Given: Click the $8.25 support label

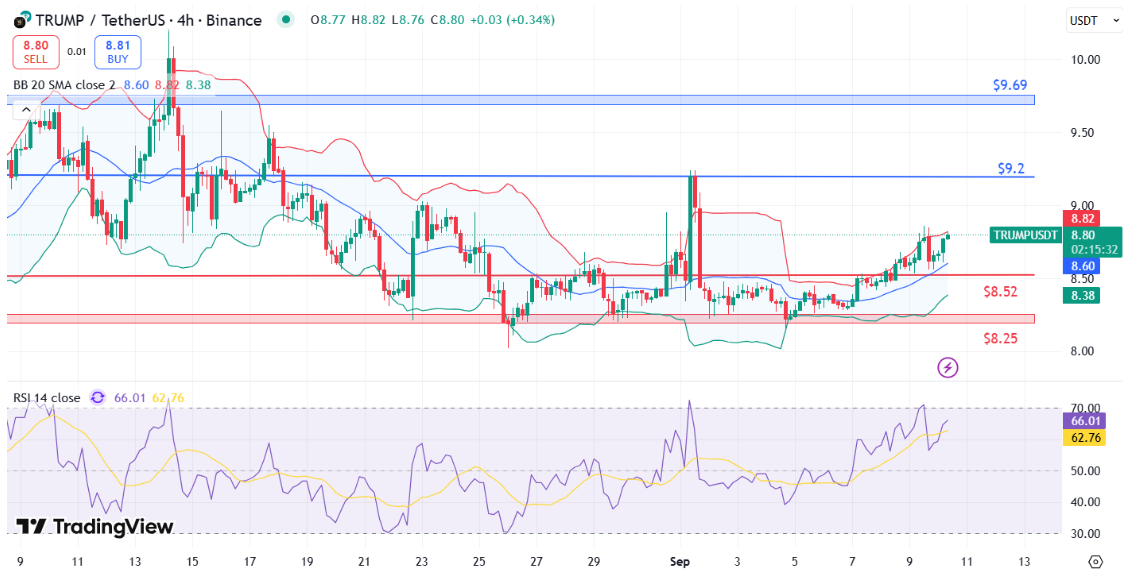Looking at the screenshot, I should (x=1000, y=338).
